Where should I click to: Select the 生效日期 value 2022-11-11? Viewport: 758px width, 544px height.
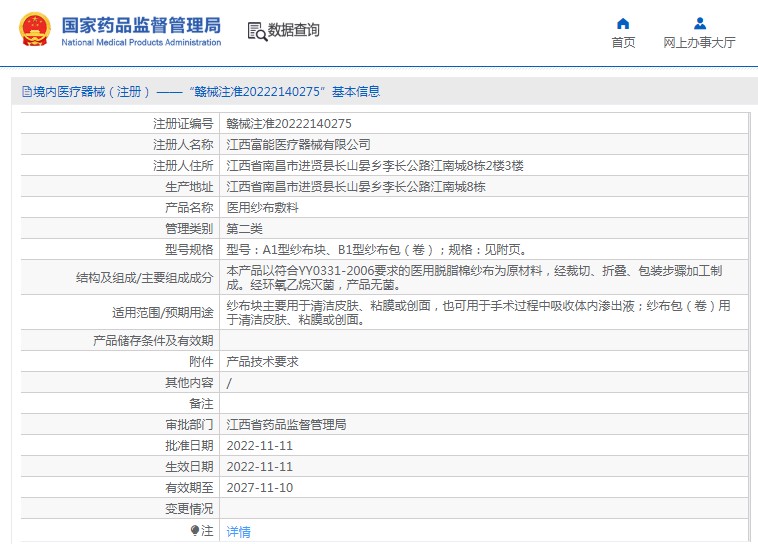click(260, 467)
